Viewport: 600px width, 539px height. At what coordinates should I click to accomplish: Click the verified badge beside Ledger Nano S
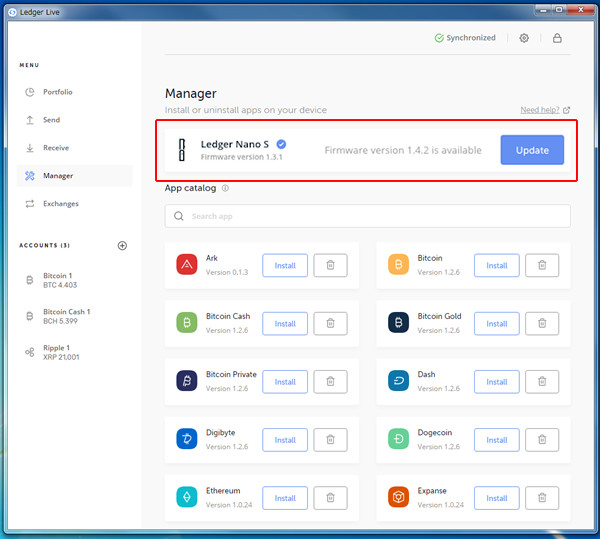tap(281, 144)
